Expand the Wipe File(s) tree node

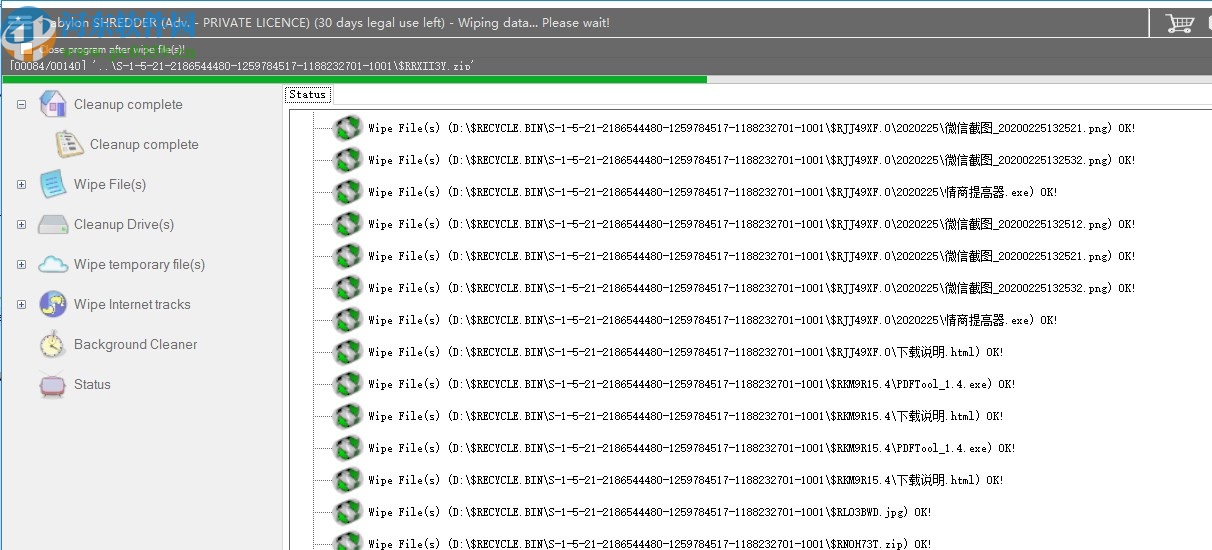22,184
